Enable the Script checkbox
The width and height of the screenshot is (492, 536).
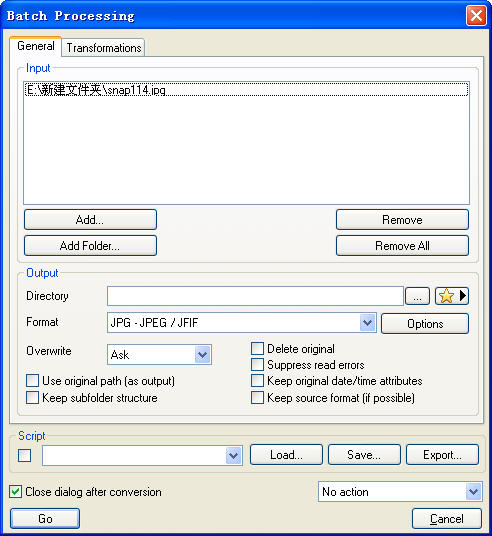click(x=25, y=455)
